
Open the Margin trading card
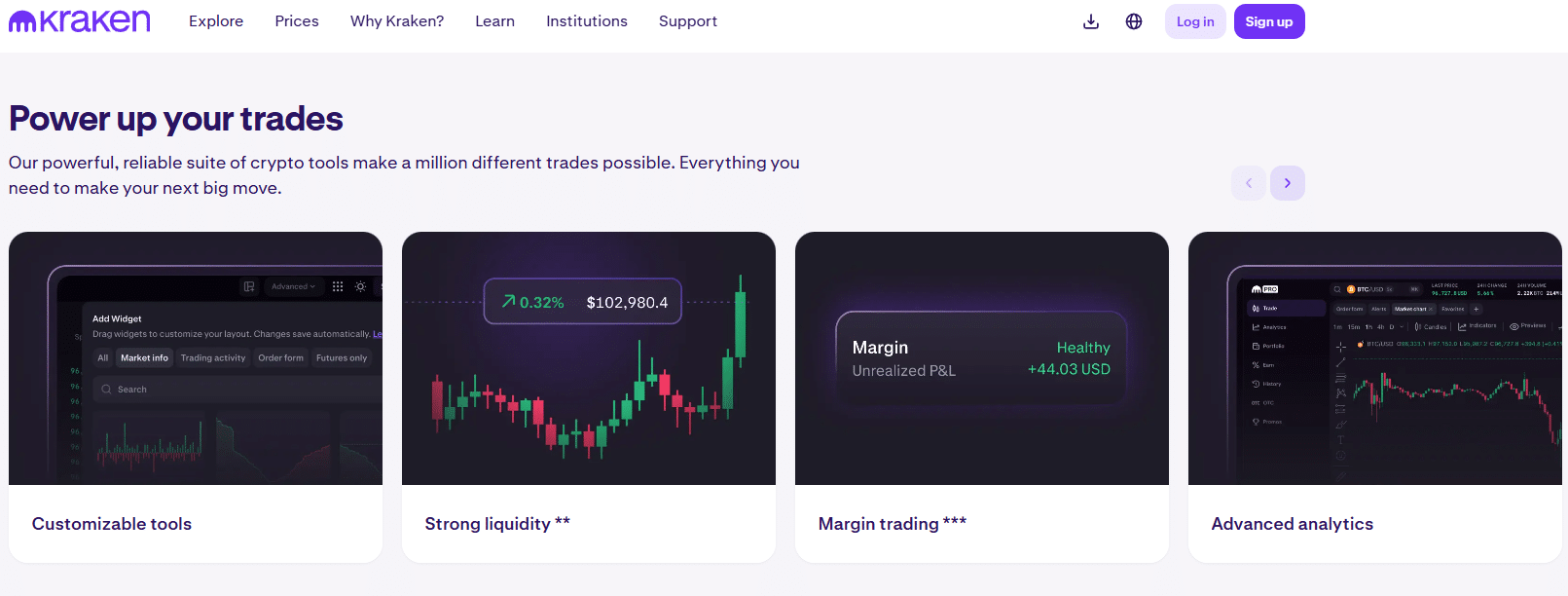coord(982,397)
